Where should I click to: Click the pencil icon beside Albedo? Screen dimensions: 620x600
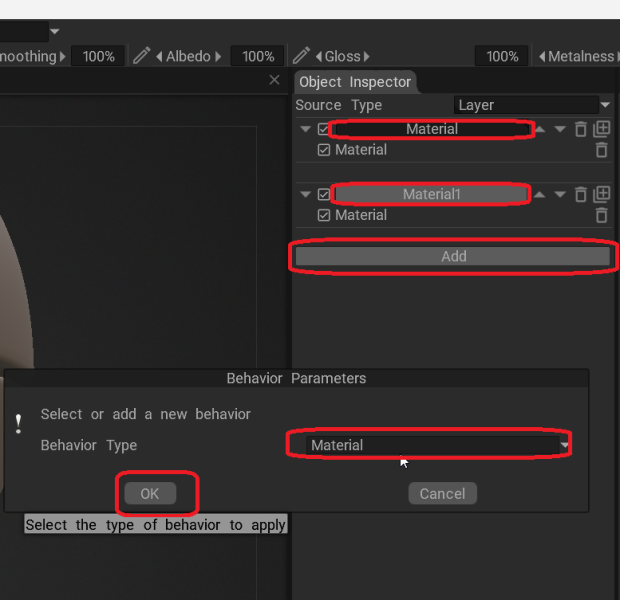(142, 56)
